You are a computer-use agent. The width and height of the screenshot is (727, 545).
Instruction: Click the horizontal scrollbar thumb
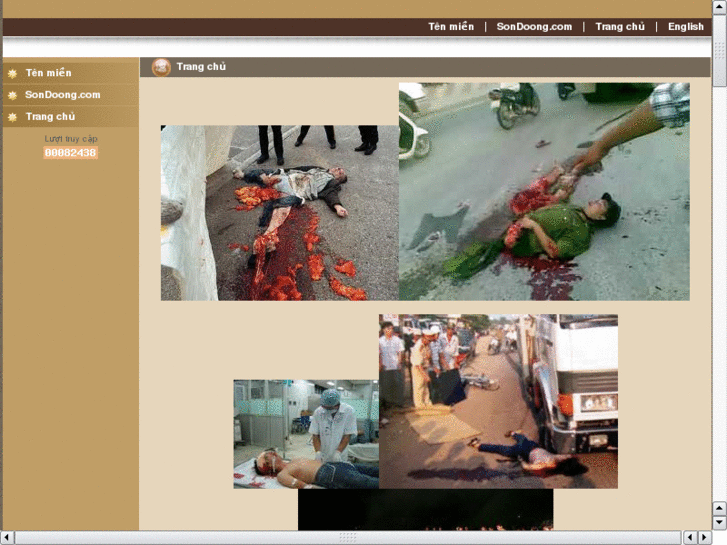[348, 537]
